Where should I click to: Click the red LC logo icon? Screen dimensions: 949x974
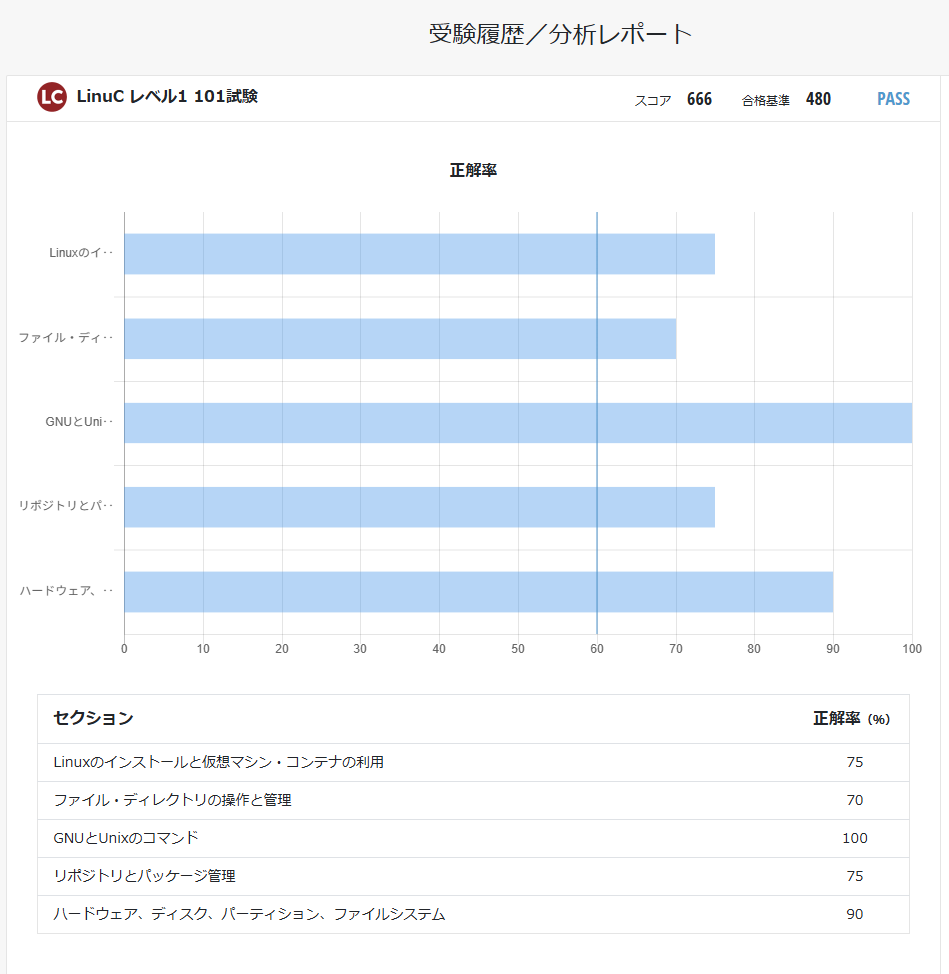[x=52, y=97]
